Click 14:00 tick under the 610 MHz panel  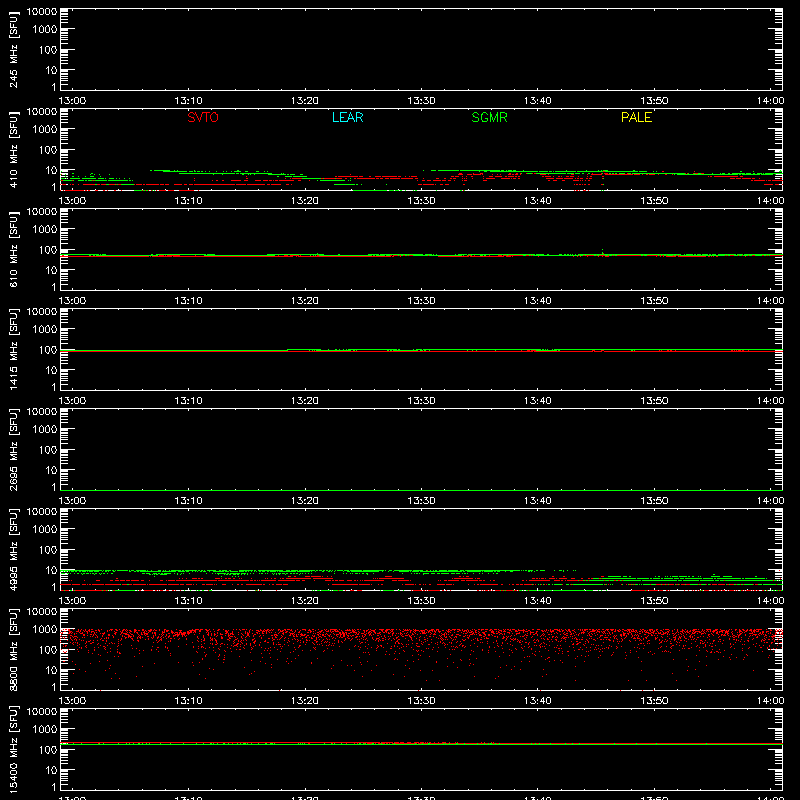click(770, 301)
